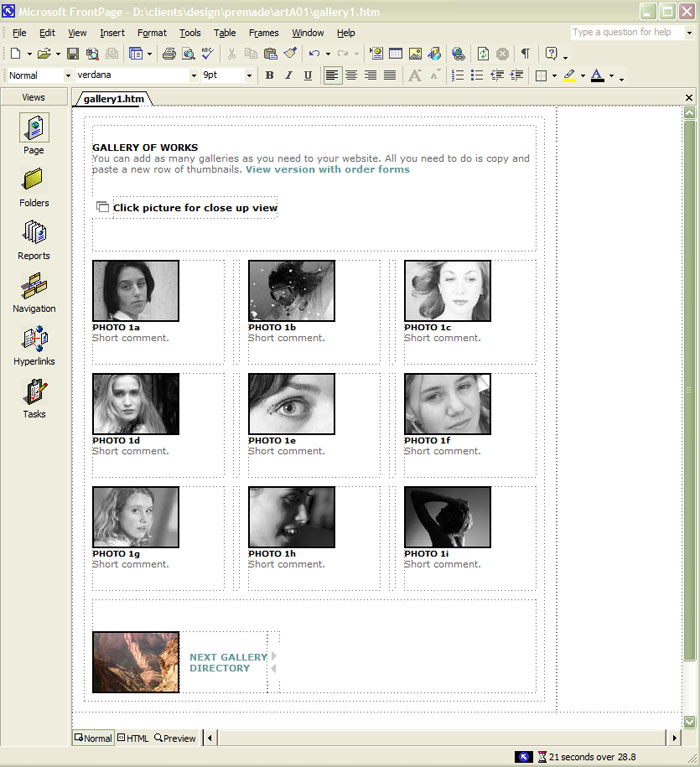
Task: Select the PHOTO 1e eye thumbnail
Action: [x=291, y=404]
